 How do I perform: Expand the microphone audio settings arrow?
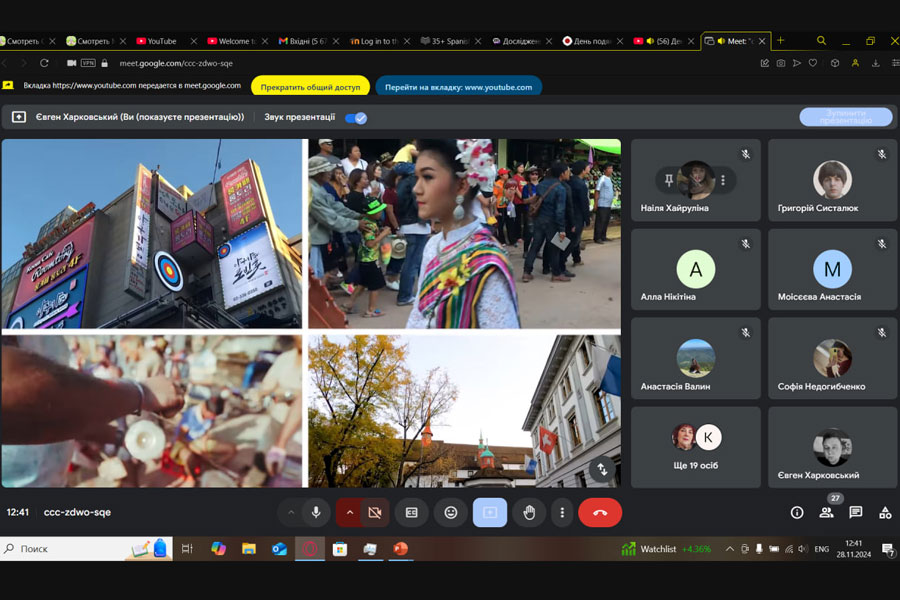[291, 512]
